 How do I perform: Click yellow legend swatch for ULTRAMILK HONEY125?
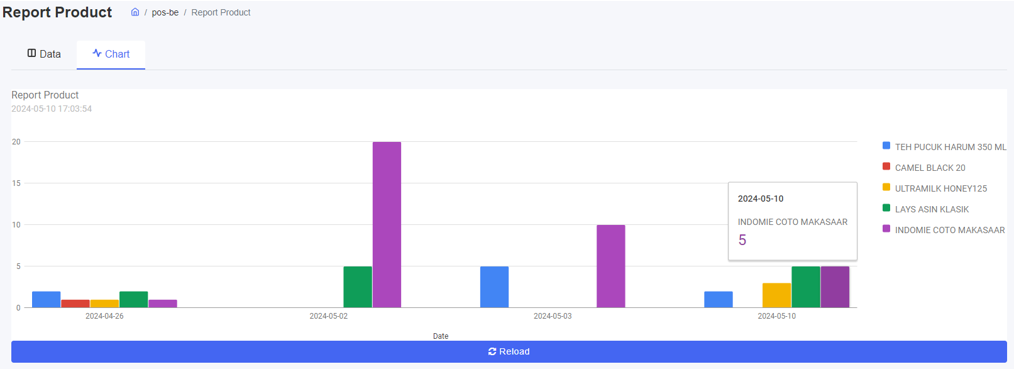(886, 188)
